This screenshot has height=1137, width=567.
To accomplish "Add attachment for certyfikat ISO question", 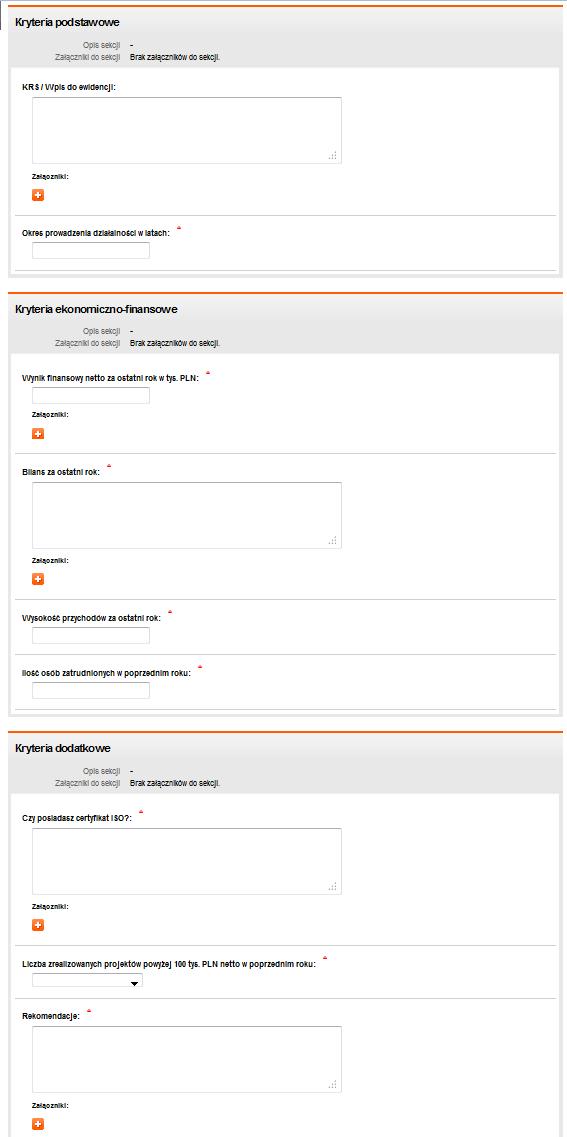I will tap(38, 925).
